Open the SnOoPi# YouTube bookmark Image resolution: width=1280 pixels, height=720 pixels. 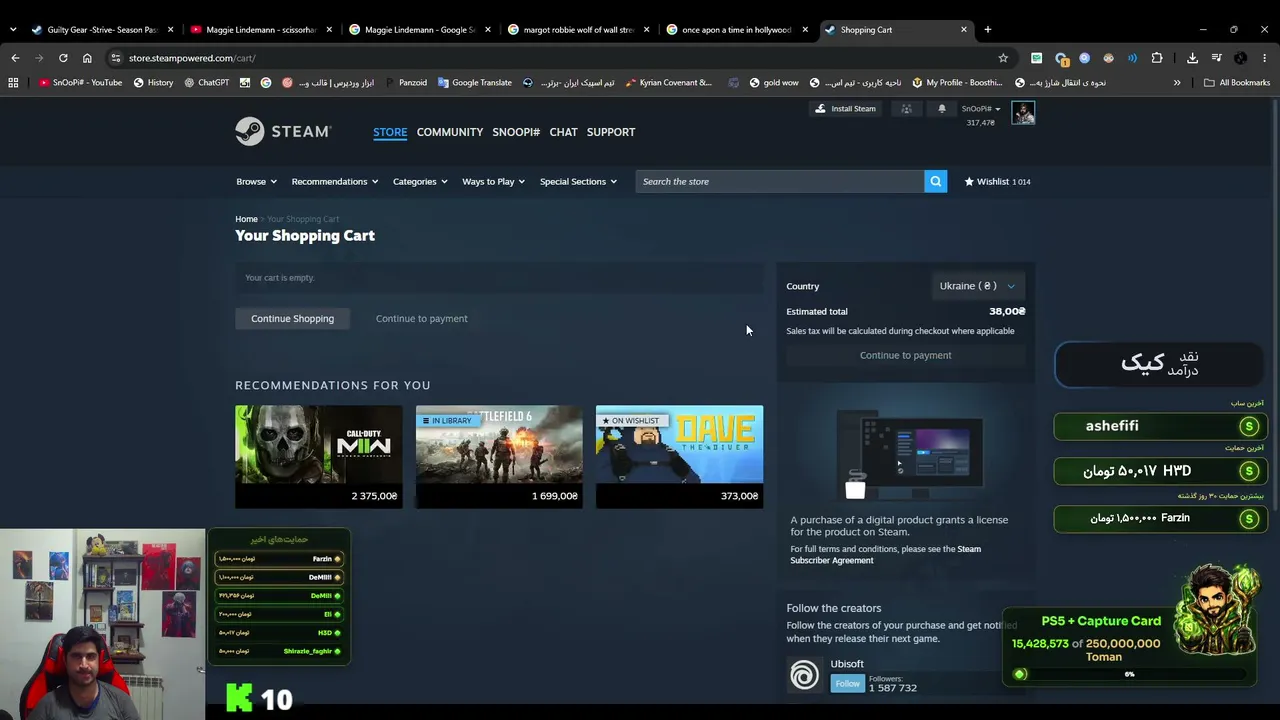tap(80, 83)
